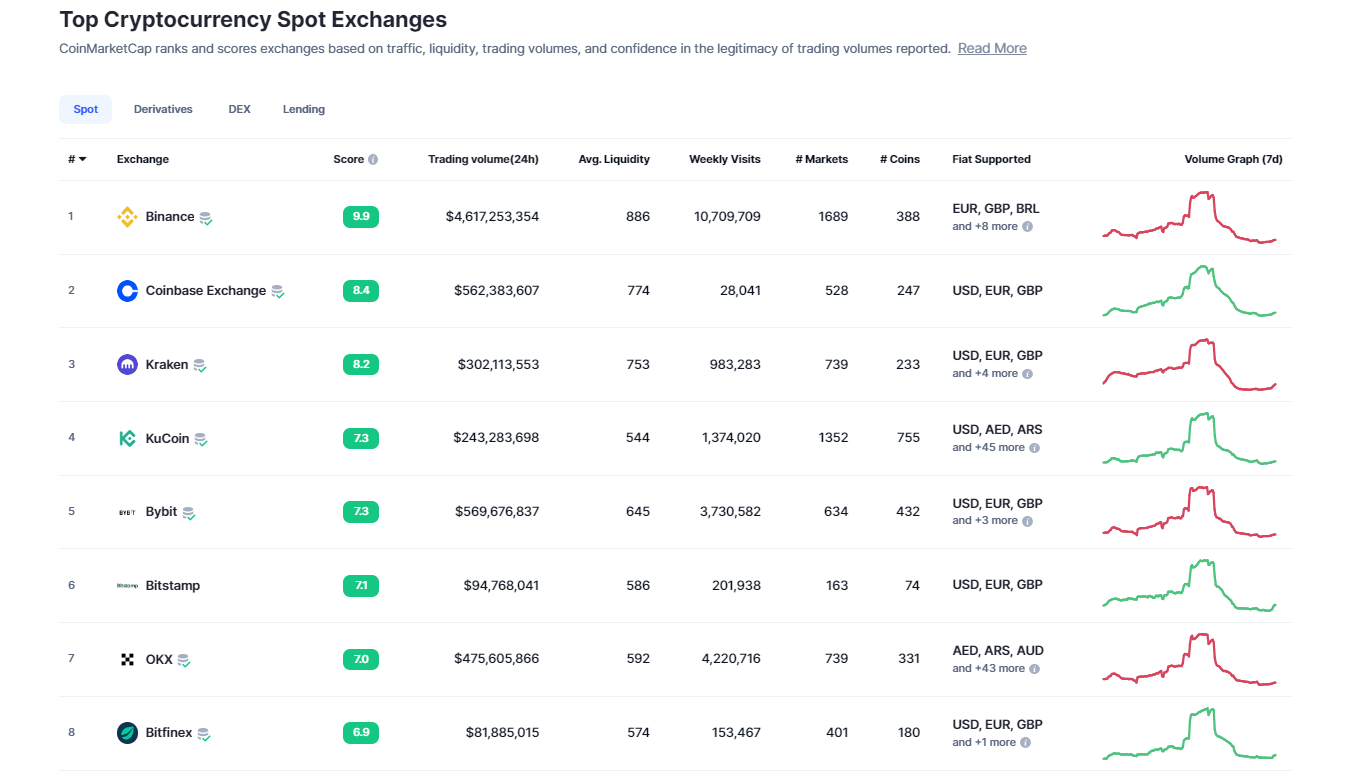The image size is (1363, 776).
Task: Click Binance trading volume $4,617,253,354
Action: (x=492, y=217)
